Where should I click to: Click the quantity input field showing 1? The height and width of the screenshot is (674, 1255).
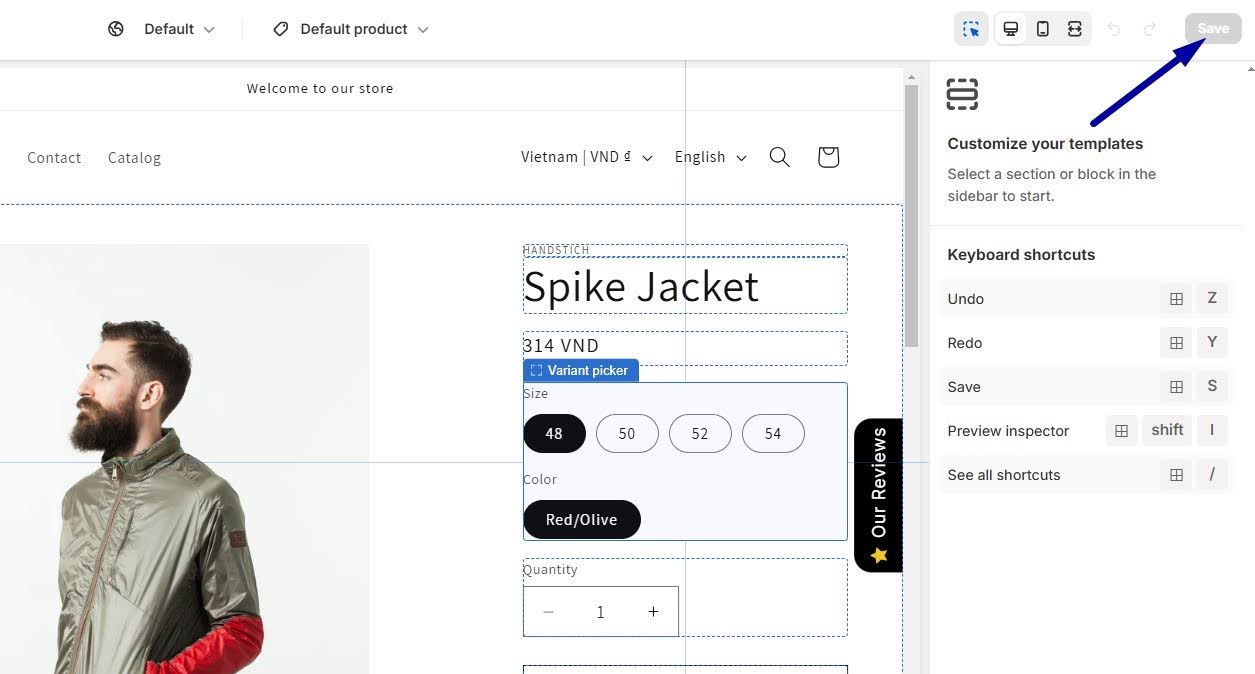click(x=600, y=612)
